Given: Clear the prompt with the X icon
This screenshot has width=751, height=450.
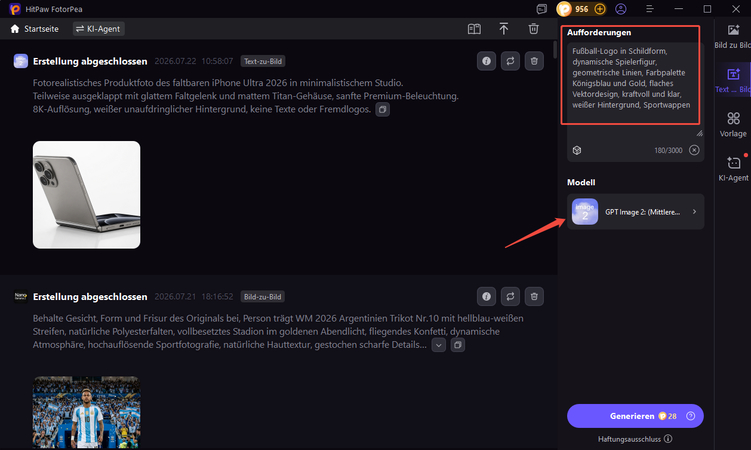Looking at the screenshot, I should pos(694,150).
